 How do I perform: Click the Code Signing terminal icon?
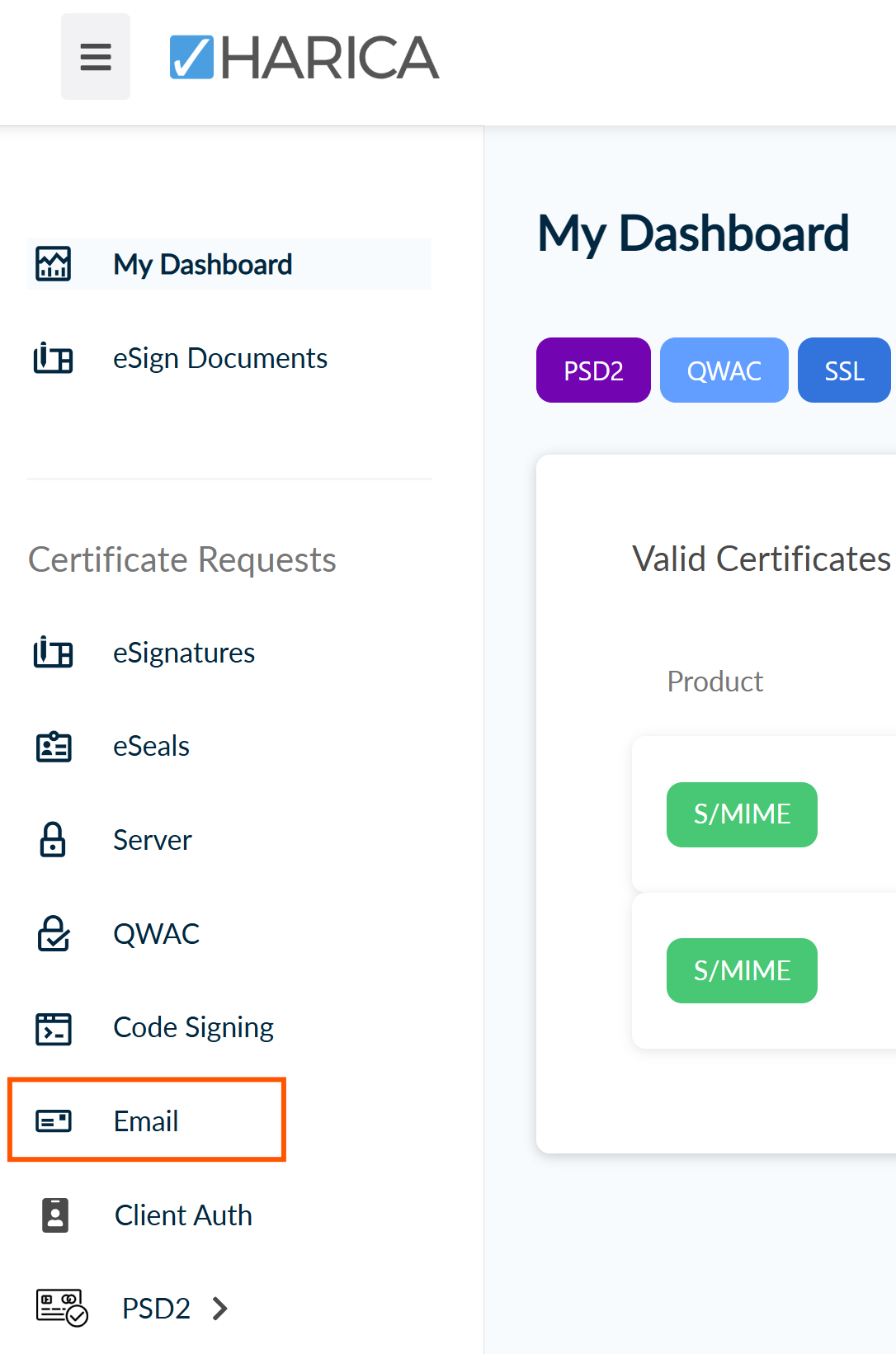click(54, 1028)
